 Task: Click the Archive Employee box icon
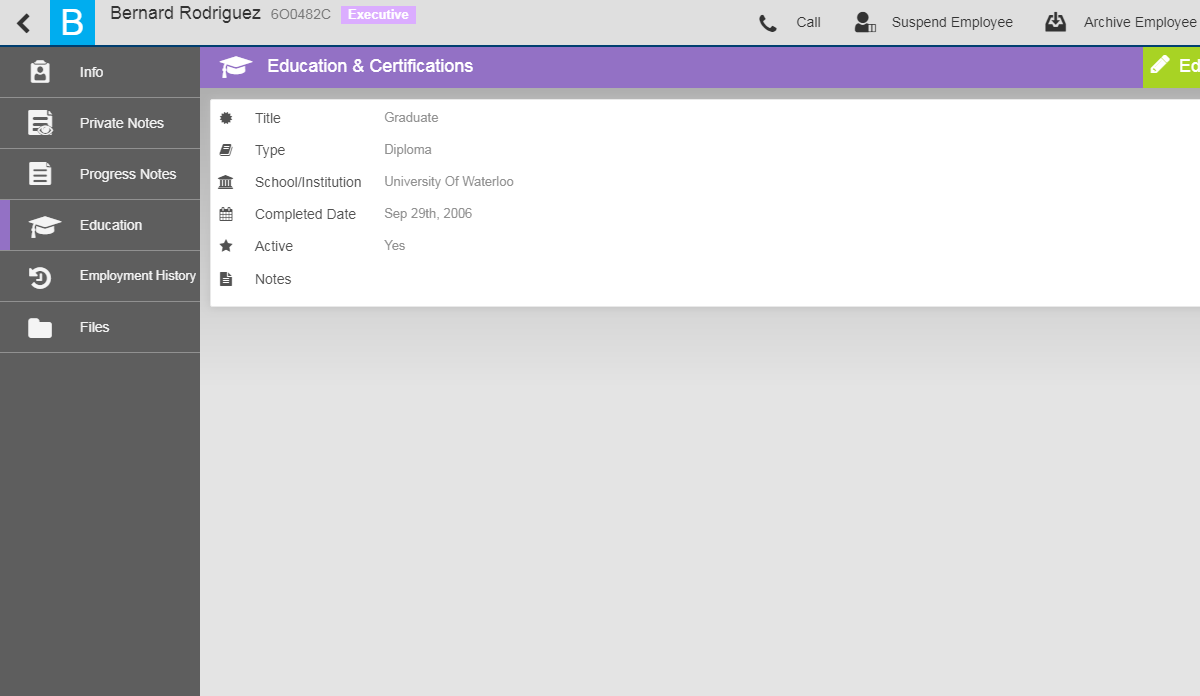click(1056, 22)
